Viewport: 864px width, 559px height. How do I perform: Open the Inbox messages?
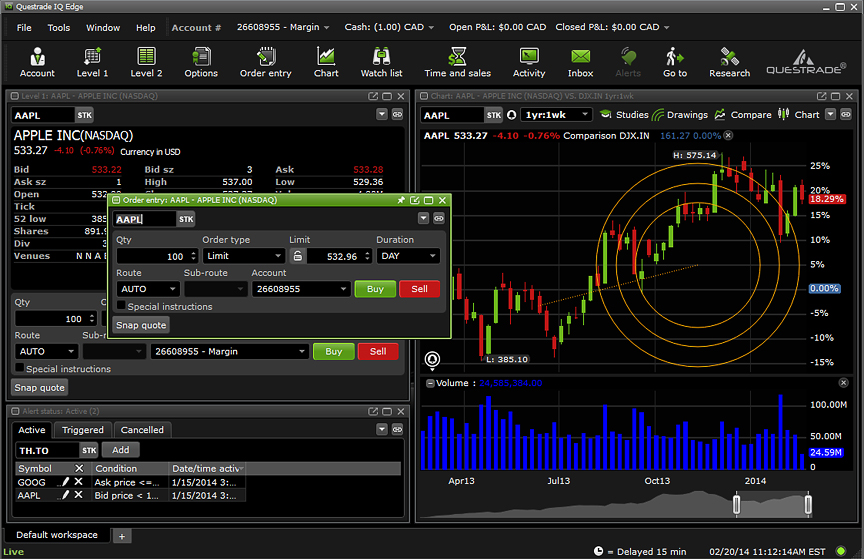pyautogui.click(x=580, y=62)
